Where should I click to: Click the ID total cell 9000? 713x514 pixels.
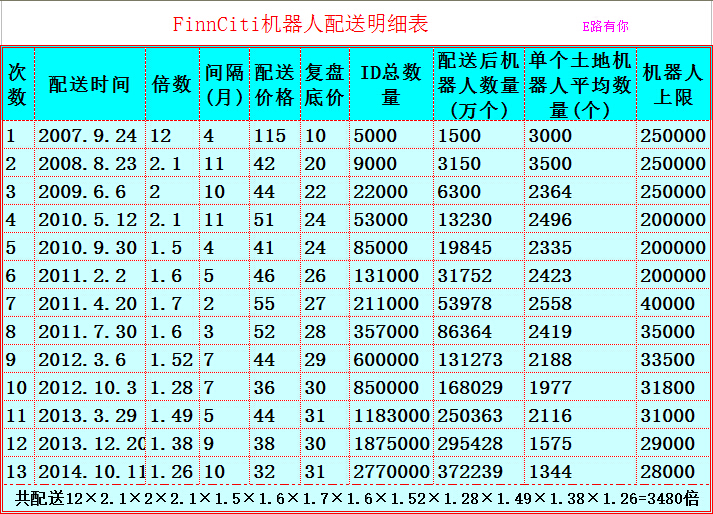(x=391, y=163)
